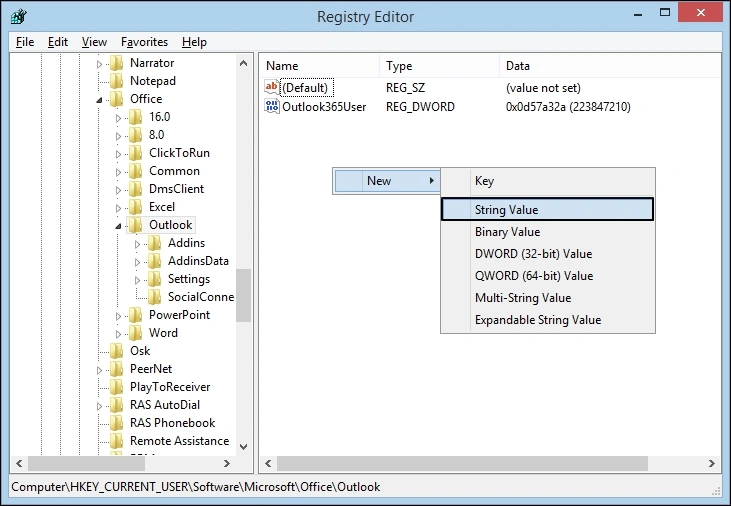Viewport: 731px width, 506px height.
Task: Select the Outlook365User value name
Action: (x=324, y=107)
